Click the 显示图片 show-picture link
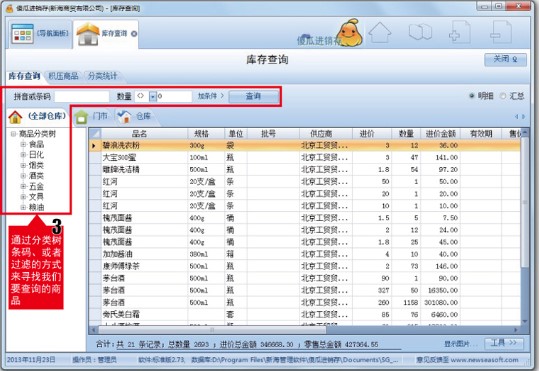This screenshot has width=539, height=371. [x=461, y=344]
